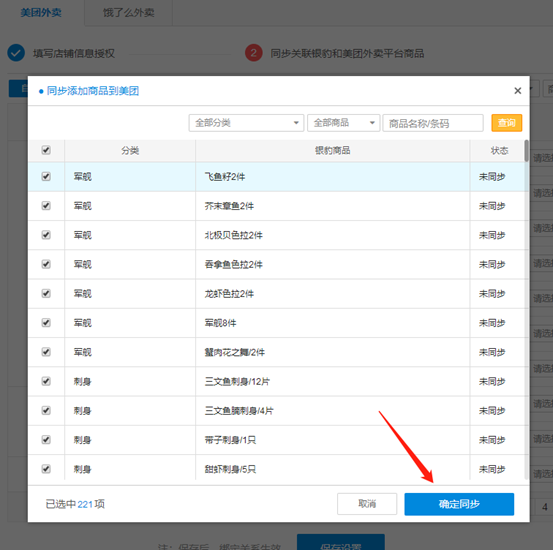The height and width of the screenshot is (550, 553).
Task: Click the red step 2 circle icon
Action: 254,53
